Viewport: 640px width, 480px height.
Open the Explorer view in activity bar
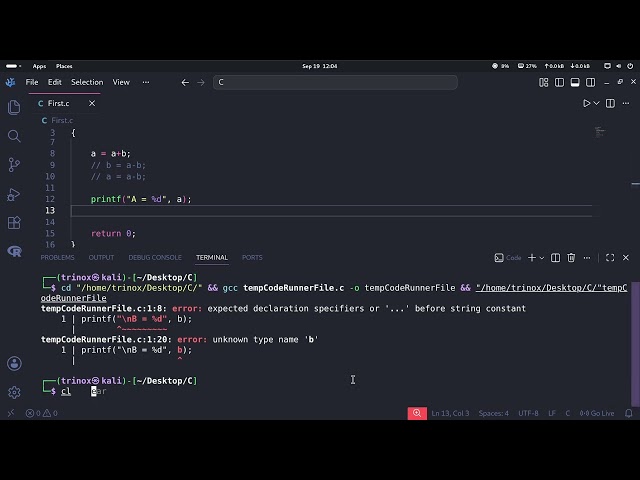14,107
